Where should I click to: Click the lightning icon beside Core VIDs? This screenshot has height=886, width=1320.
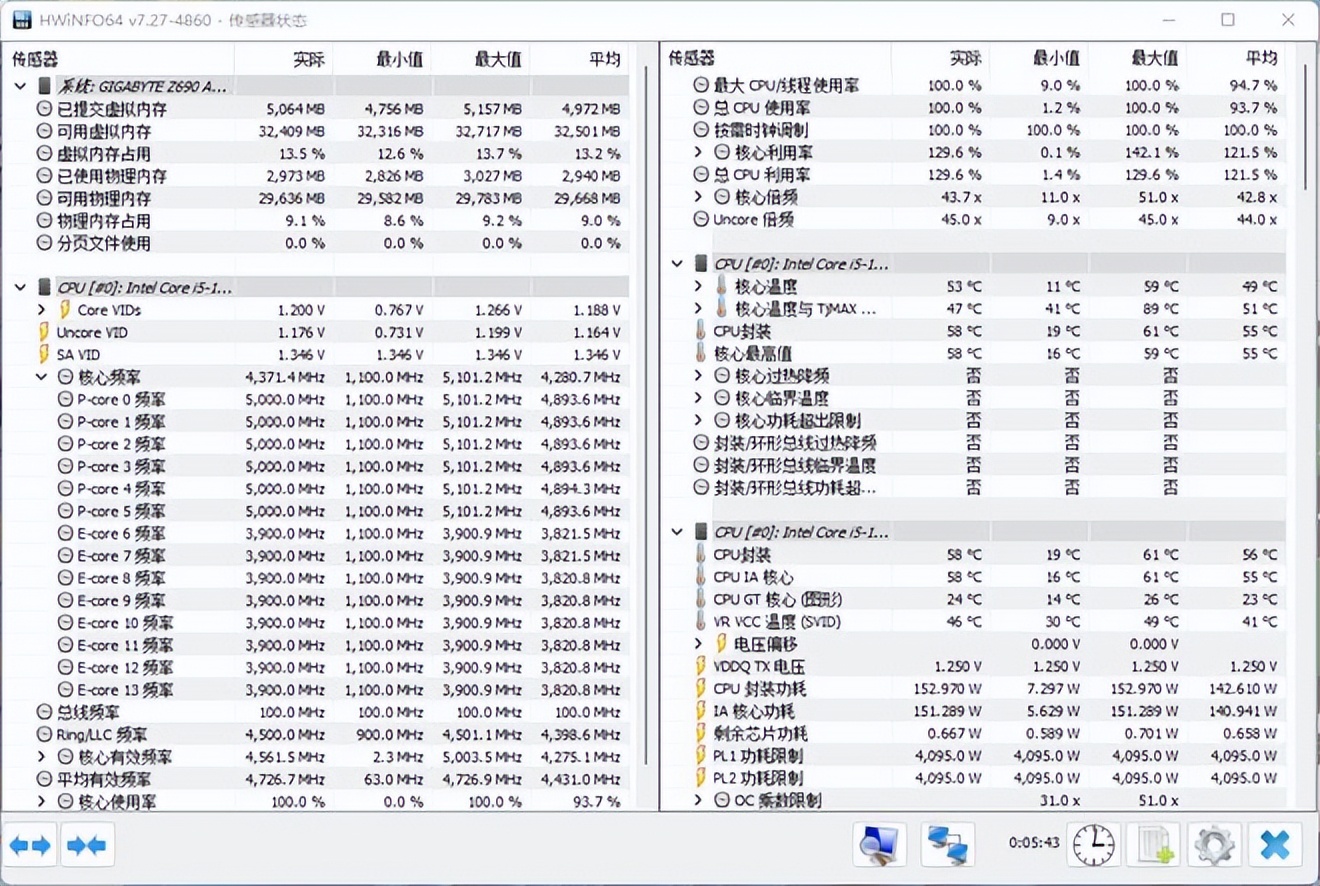62,310
